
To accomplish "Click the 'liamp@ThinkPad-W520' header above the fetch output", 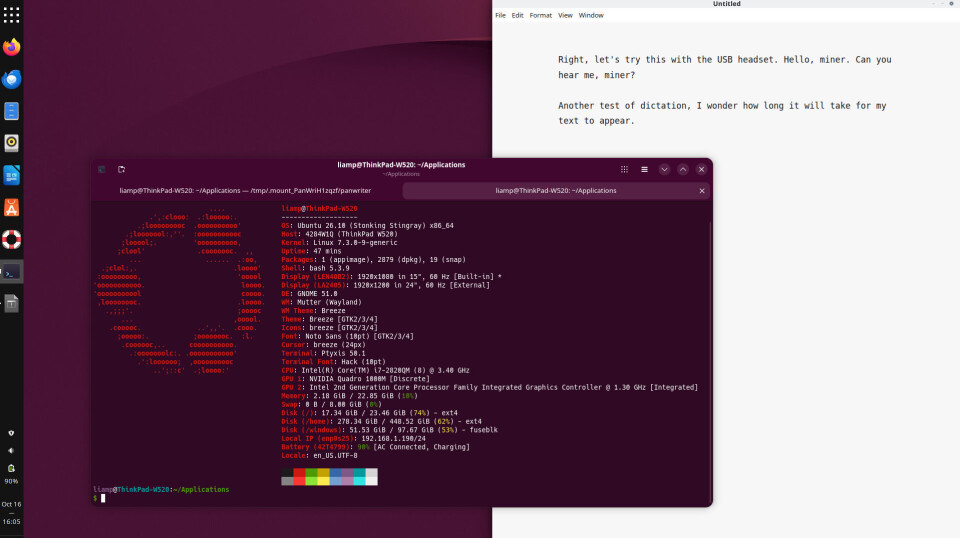I will pos(319,209).
